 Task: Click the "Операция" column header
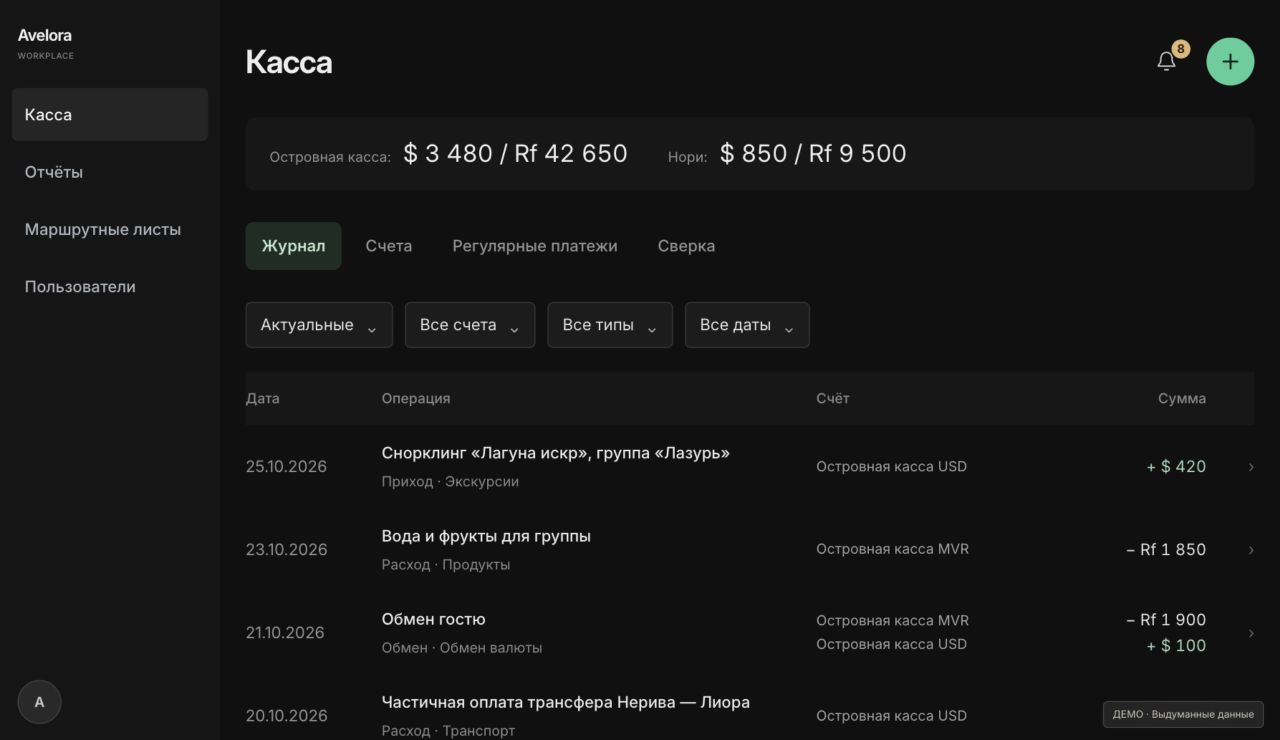coord(416,398)
